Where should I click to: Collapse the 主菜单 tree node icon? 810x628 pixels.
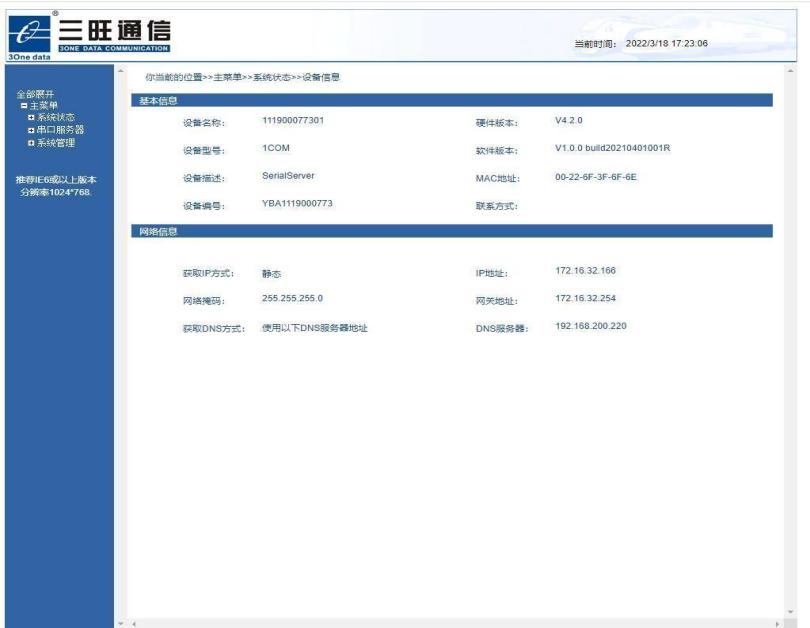click(x=23, y=106)
